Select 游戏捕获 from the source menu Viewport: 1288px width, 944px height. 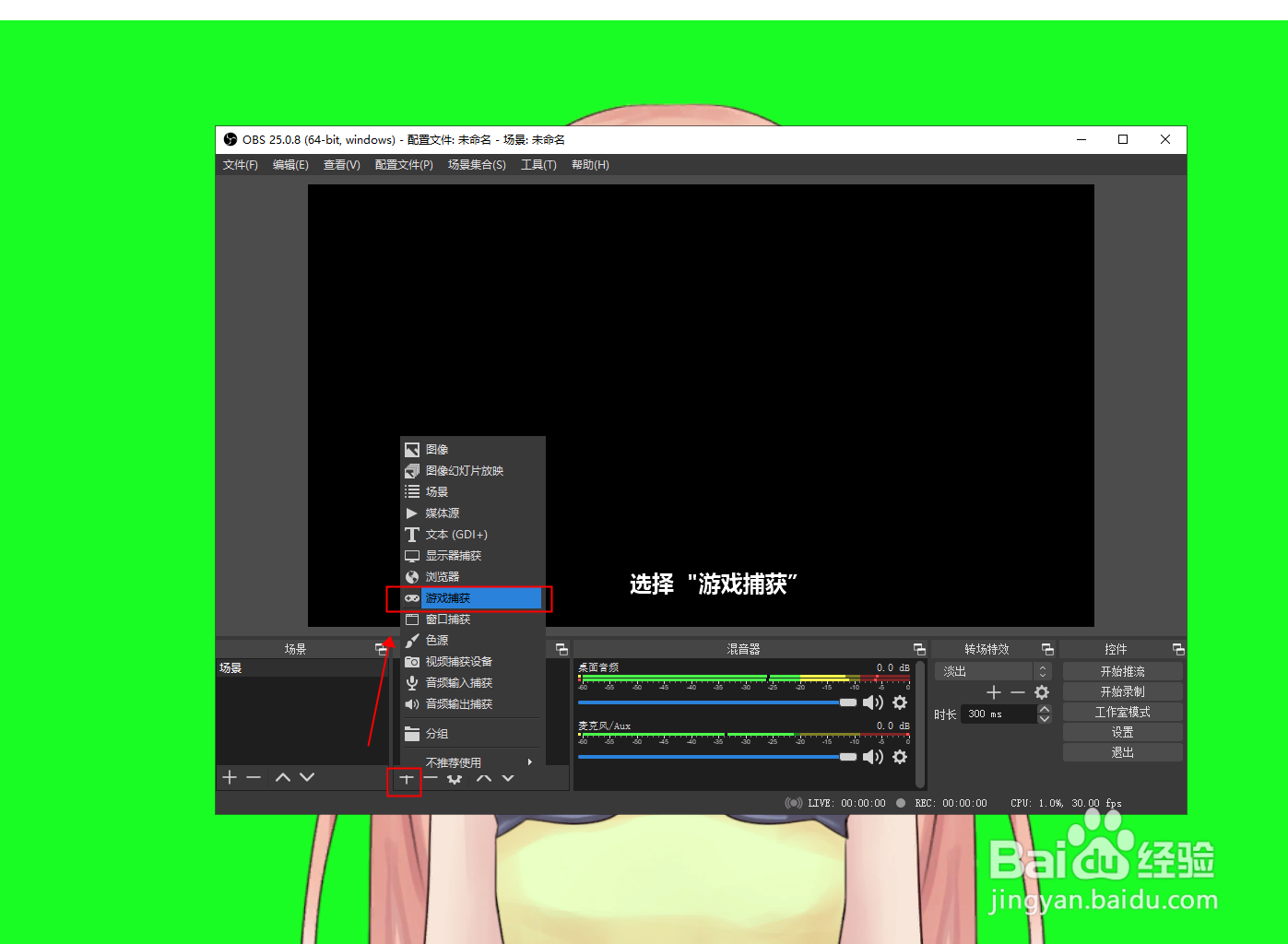473,598
